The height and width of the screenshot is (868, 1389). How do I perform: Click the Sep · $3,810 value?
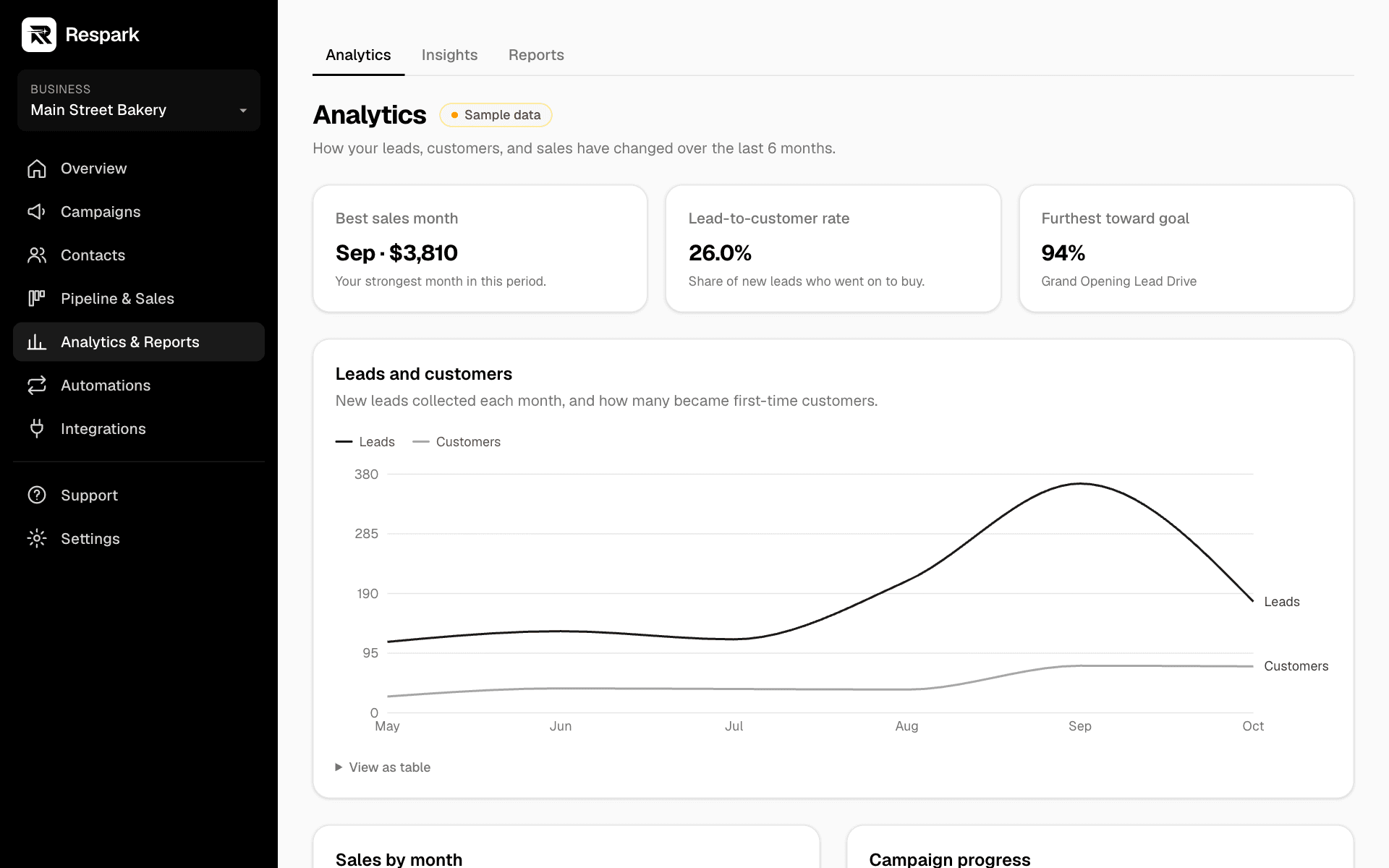click(396, 253)
